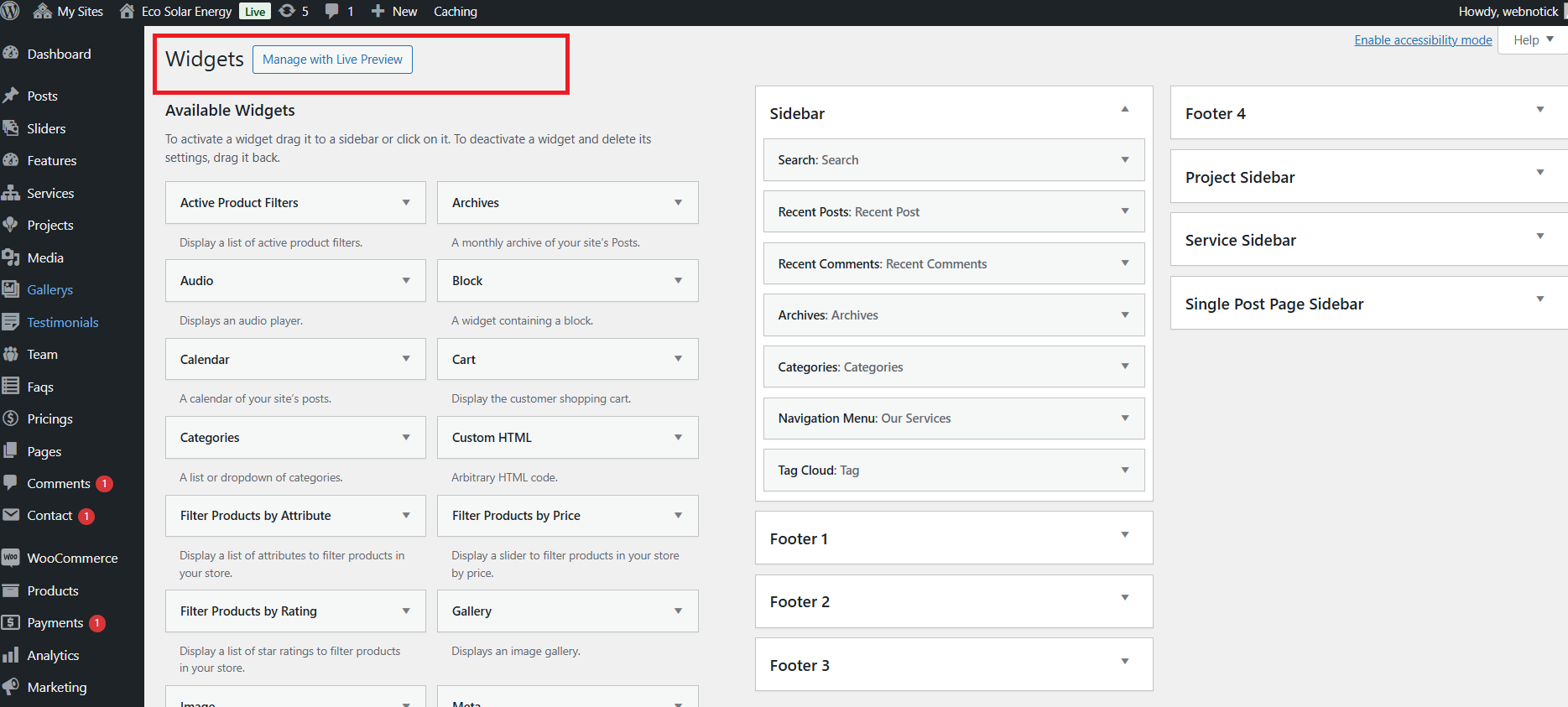Expand the Footer 1 widget area
The width and height of the screenshot is (1568, 707).
tap(1125, 534)
